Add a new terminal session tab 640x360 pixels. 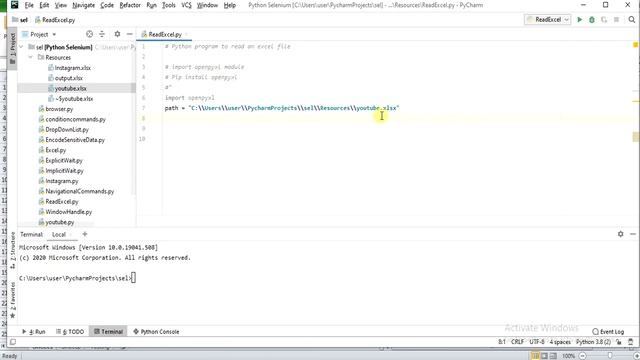tap(84, 234)
